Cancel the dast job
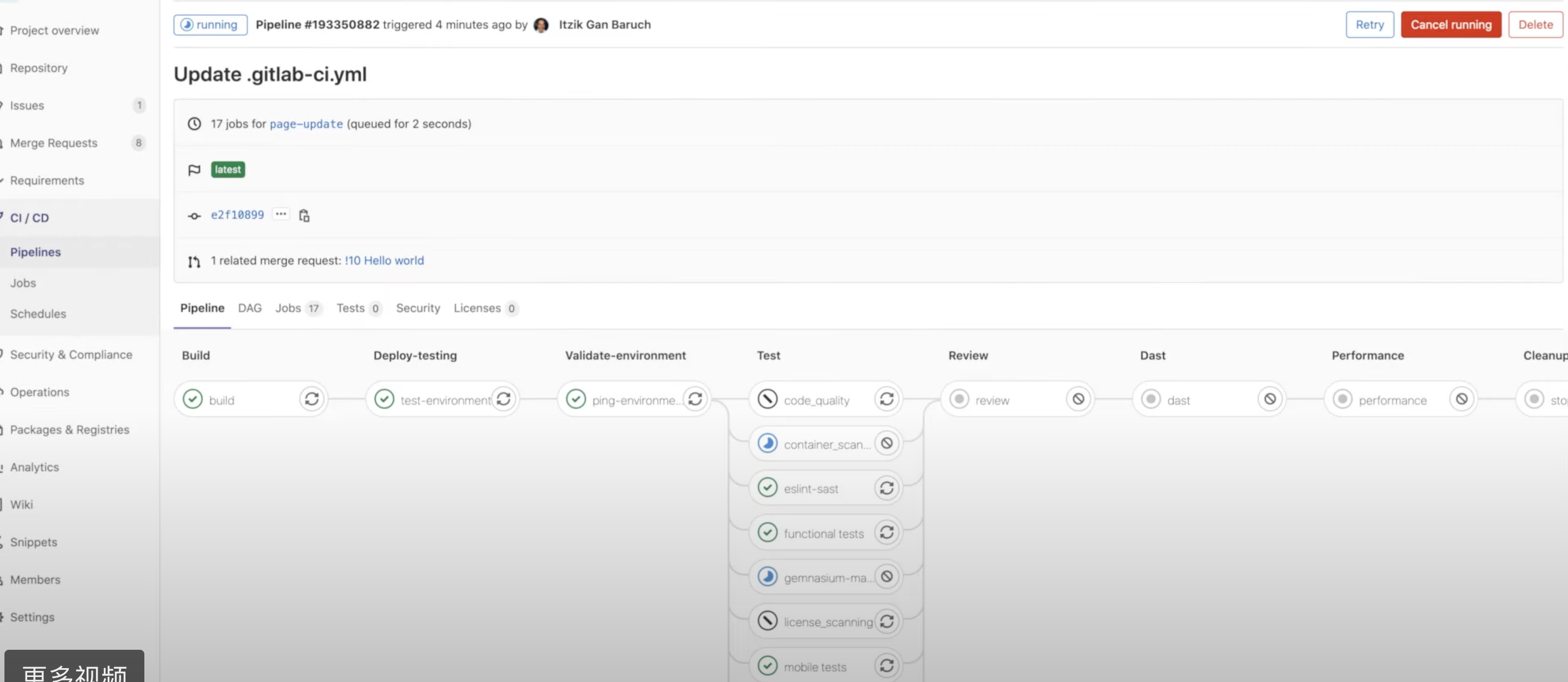 [1270, 399]
